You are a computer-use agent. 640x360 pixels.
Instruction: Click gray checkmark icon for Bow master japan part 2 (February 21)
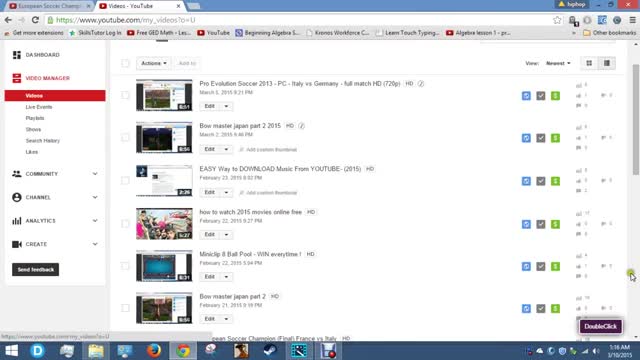(x=541, y=309)
